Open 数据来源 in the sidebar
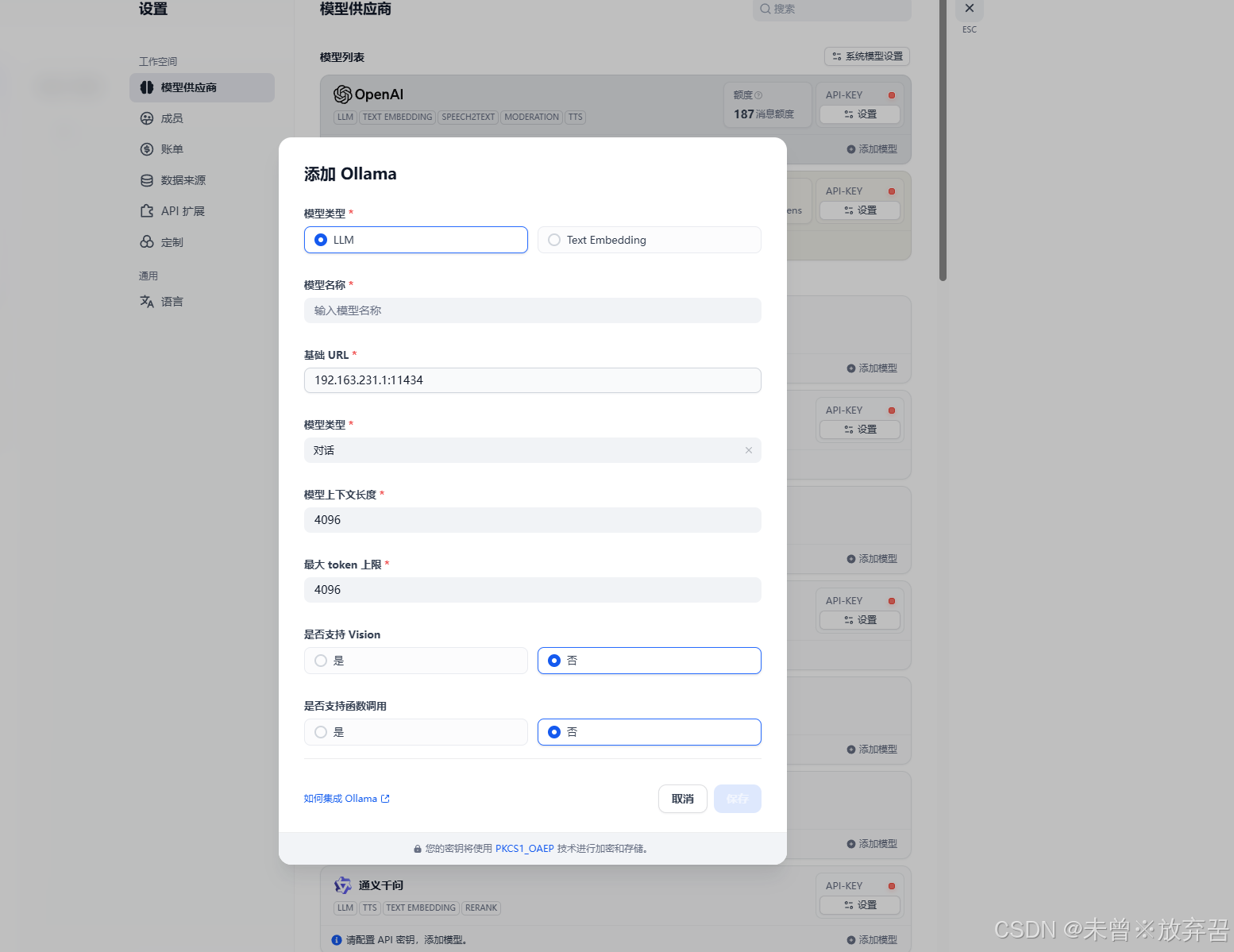This screenshot has width=1234, height=952. coord(202,180)
